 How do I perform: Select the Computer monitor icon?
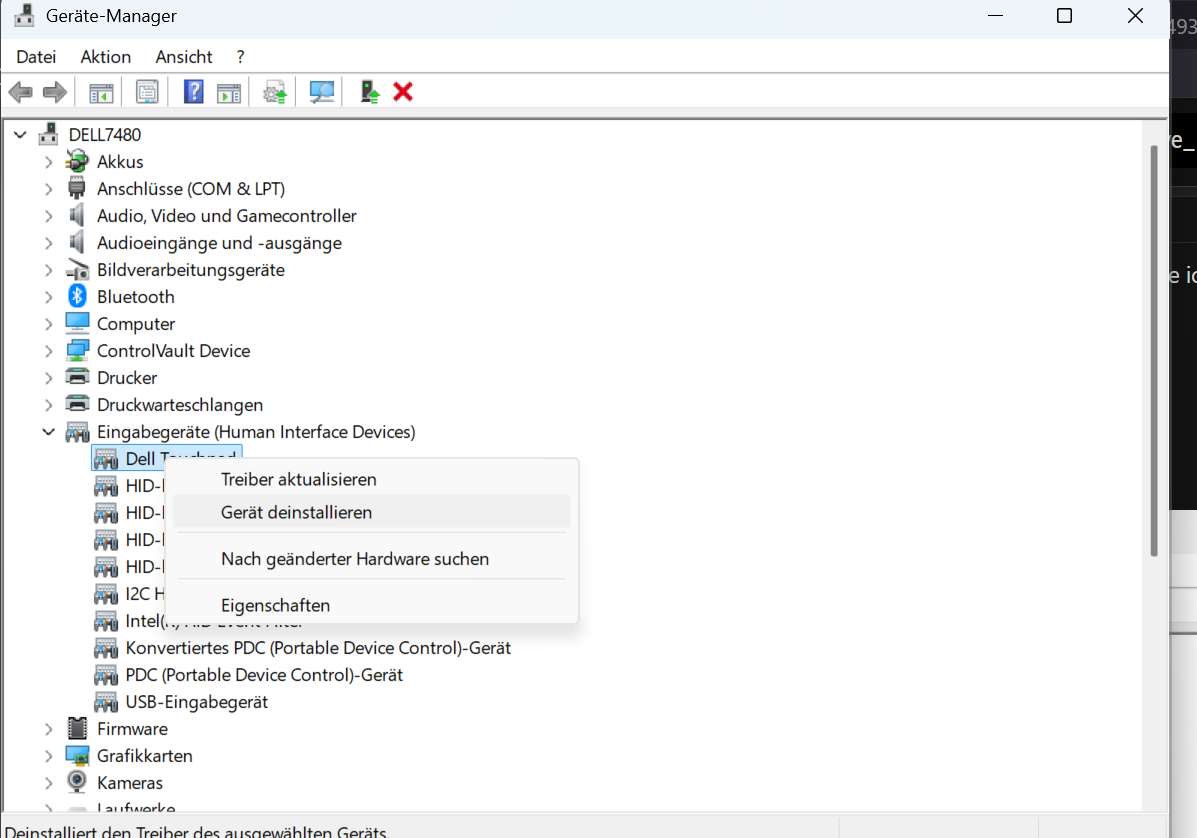(x=77, y=323)
